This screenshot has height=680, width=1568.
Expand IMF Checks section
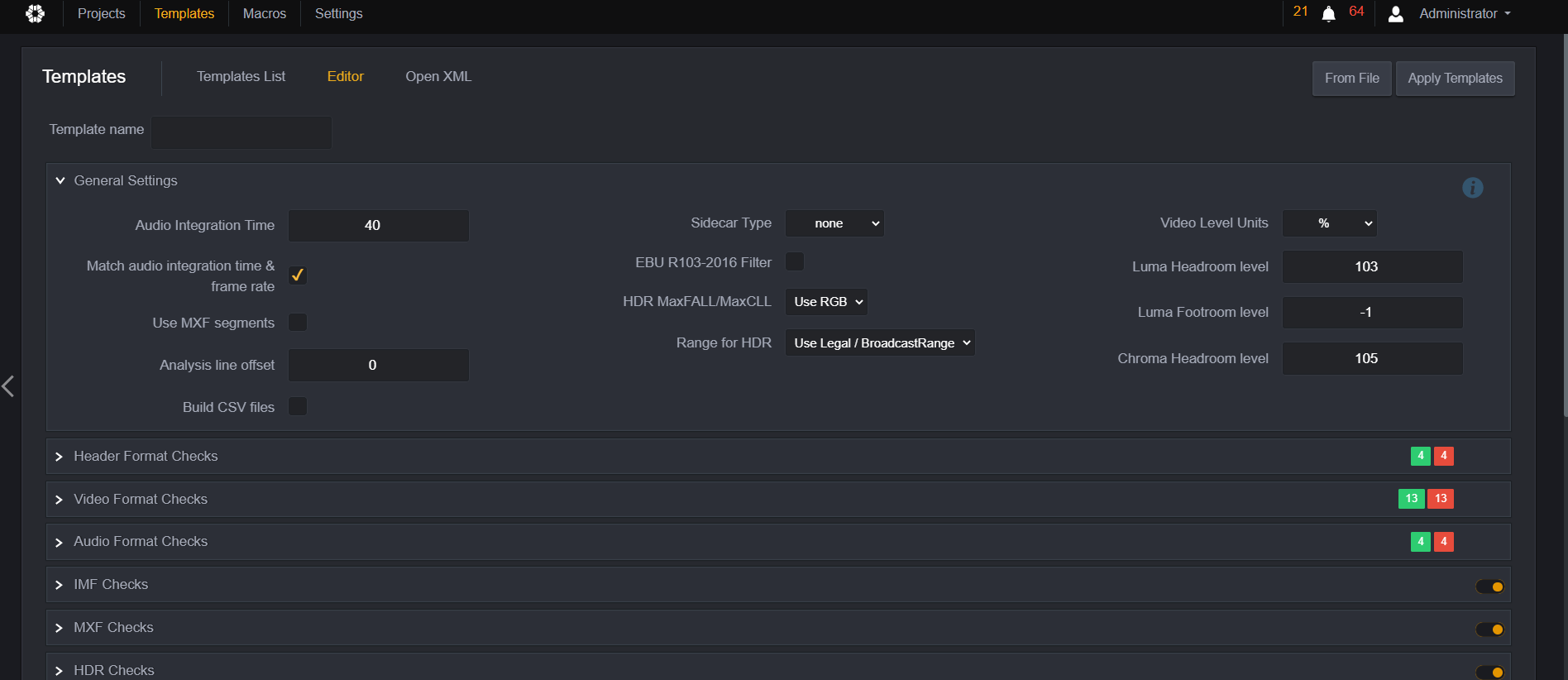[x=59, y=585]
